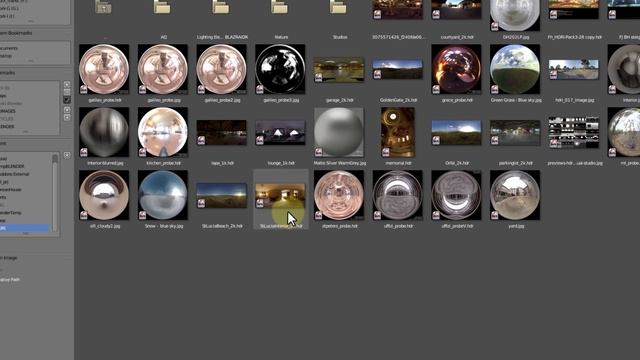Select Green Grass - Blue sky.jpg thumbnail
Viewport: 640px width, 360px height.
515,69
